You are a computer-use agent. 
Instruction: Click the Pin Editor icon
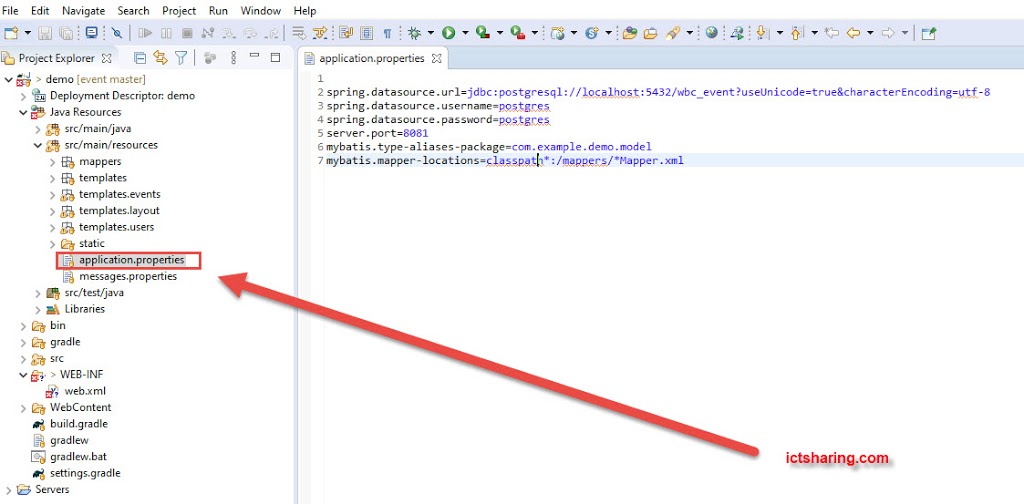pyautogui.click(x=929, y=33)
